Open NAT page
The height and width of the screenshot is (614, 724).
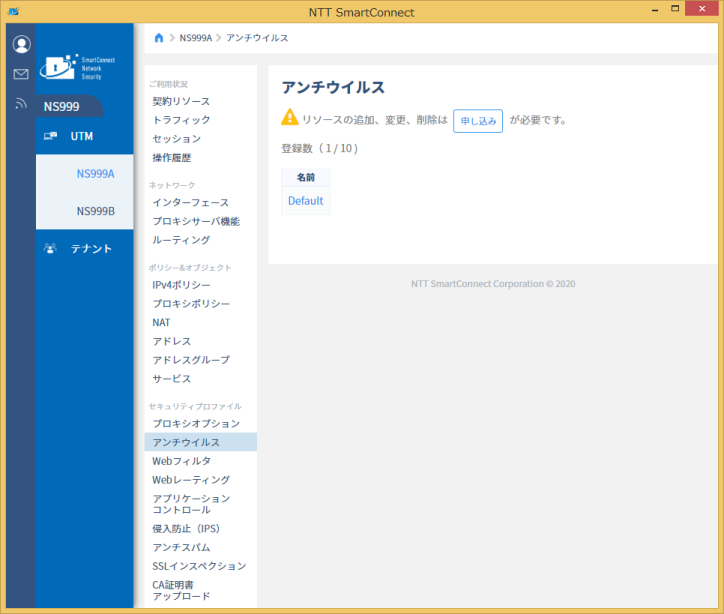(161, 322)
